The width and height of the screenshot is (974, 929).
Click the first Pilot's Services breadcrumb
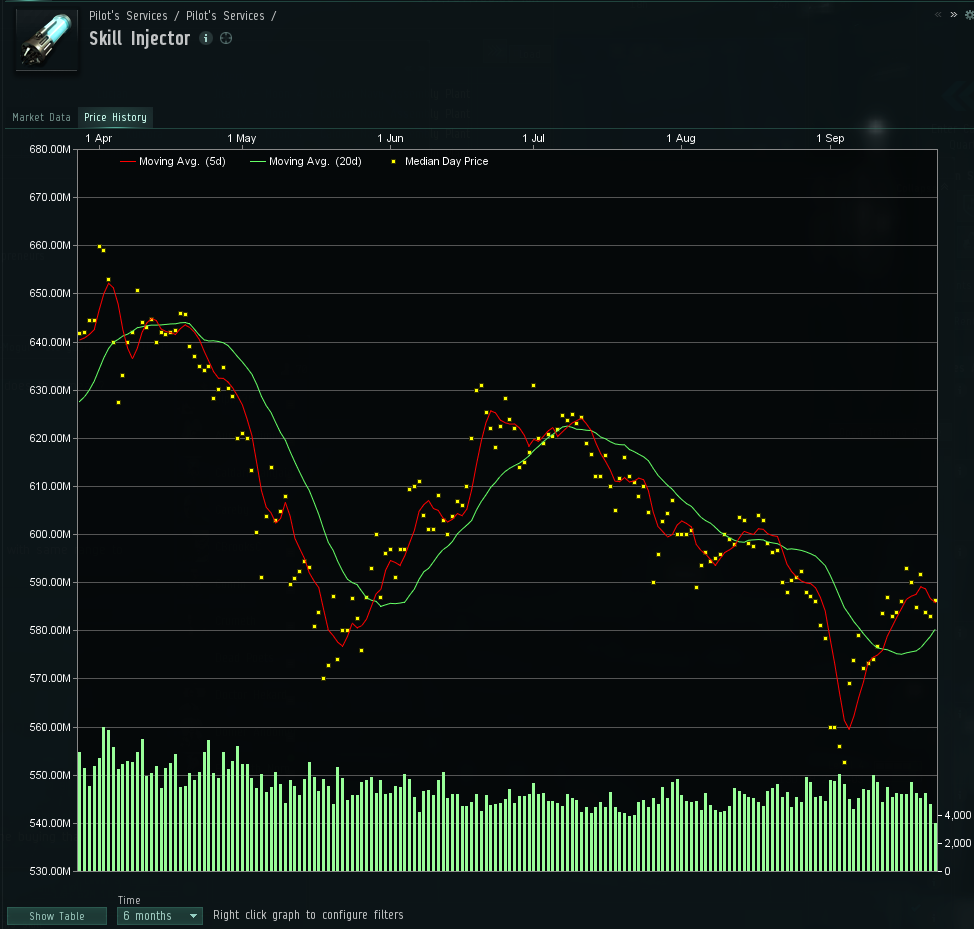[128, 16]
